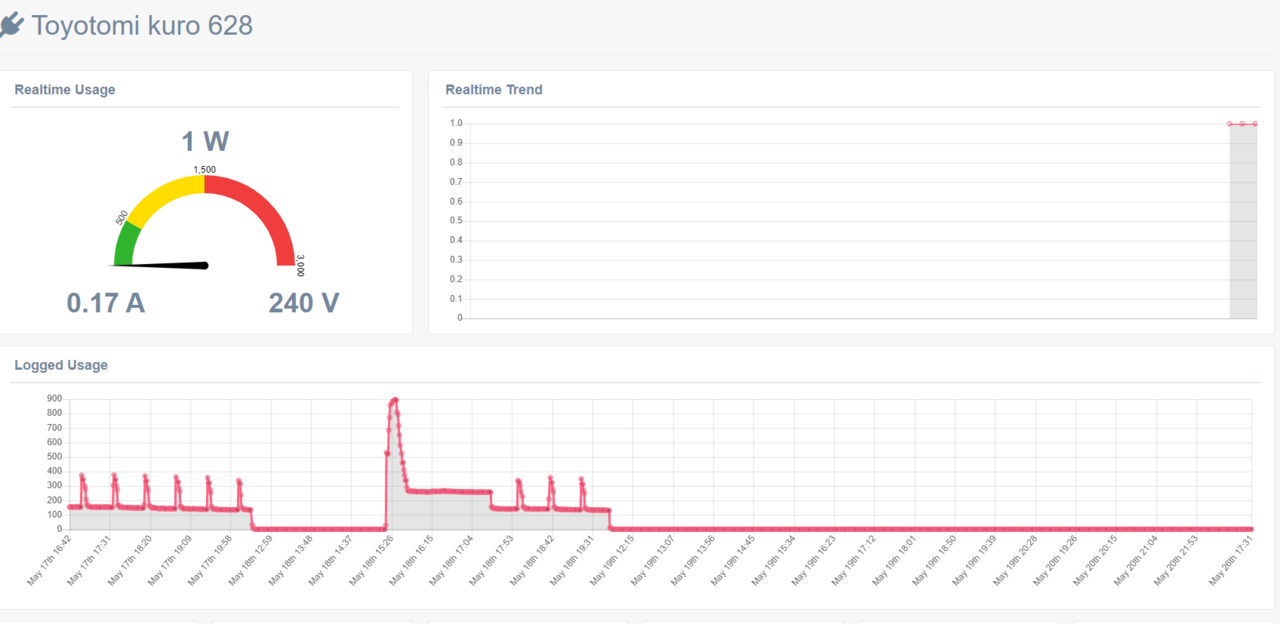The image size is (1280, 624).
Task: Select the Toyotomi kuro 628 title
Action: [x=141, y=26]
